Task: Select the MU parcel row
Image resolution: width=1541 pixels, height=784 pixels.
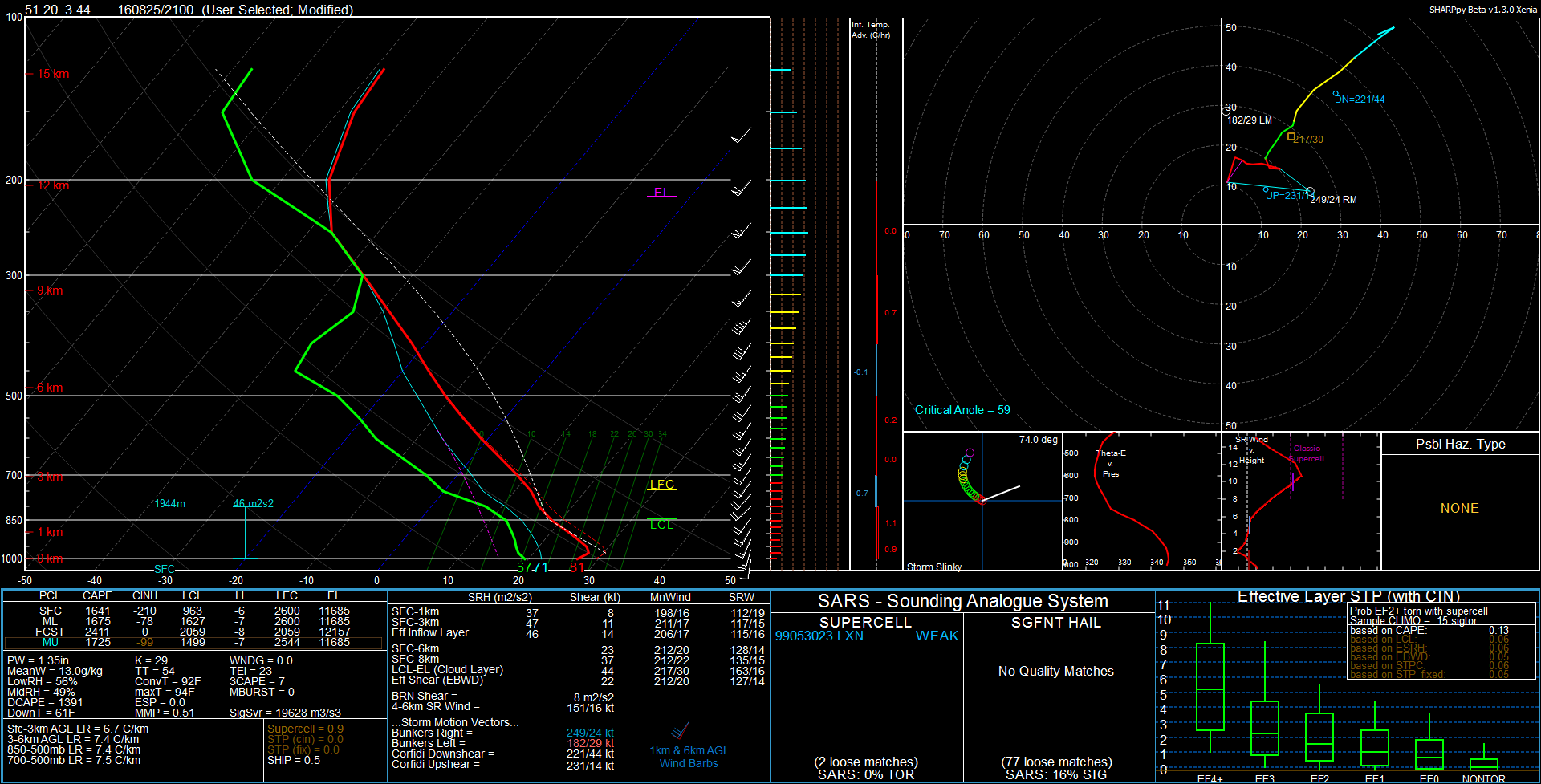Action: pos(193,642)
